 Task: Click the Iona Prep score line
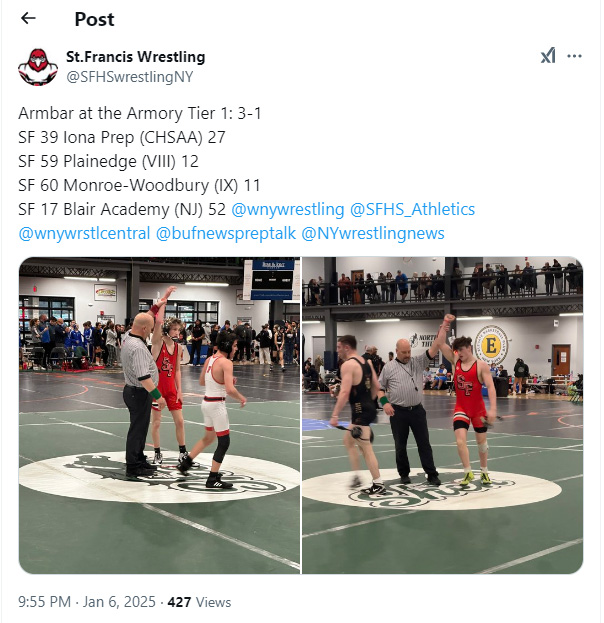coord(122,137)
